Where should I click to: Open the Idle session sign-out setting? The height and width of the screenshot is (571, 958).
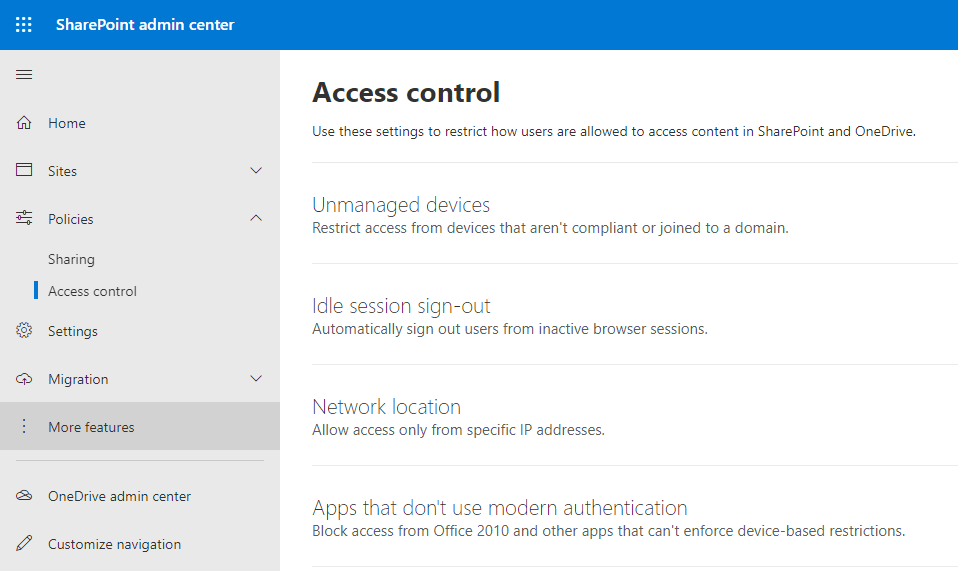tap(401, 306)
